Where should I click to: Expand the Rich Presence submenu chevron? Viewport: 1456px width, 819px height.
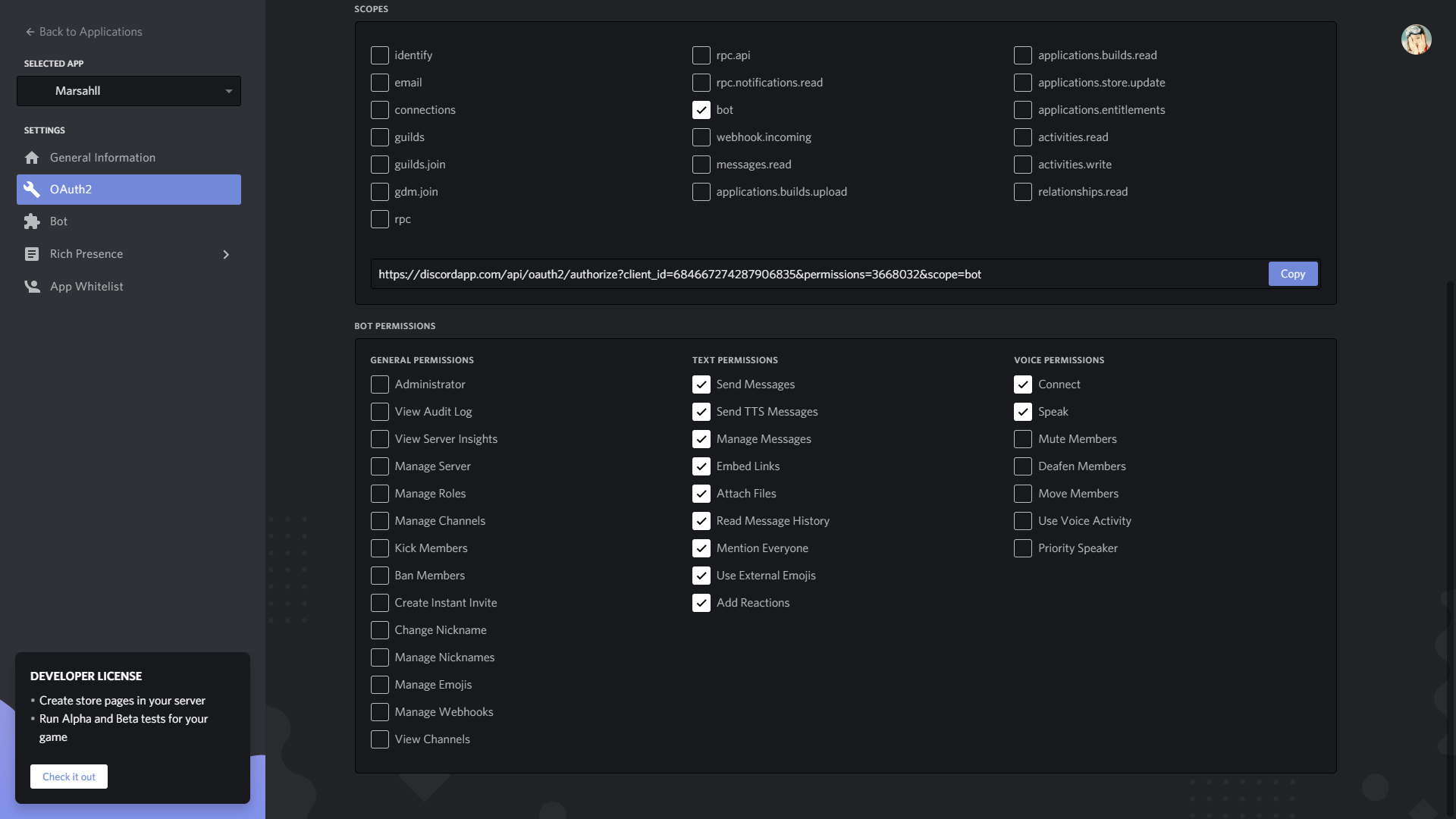226,254
